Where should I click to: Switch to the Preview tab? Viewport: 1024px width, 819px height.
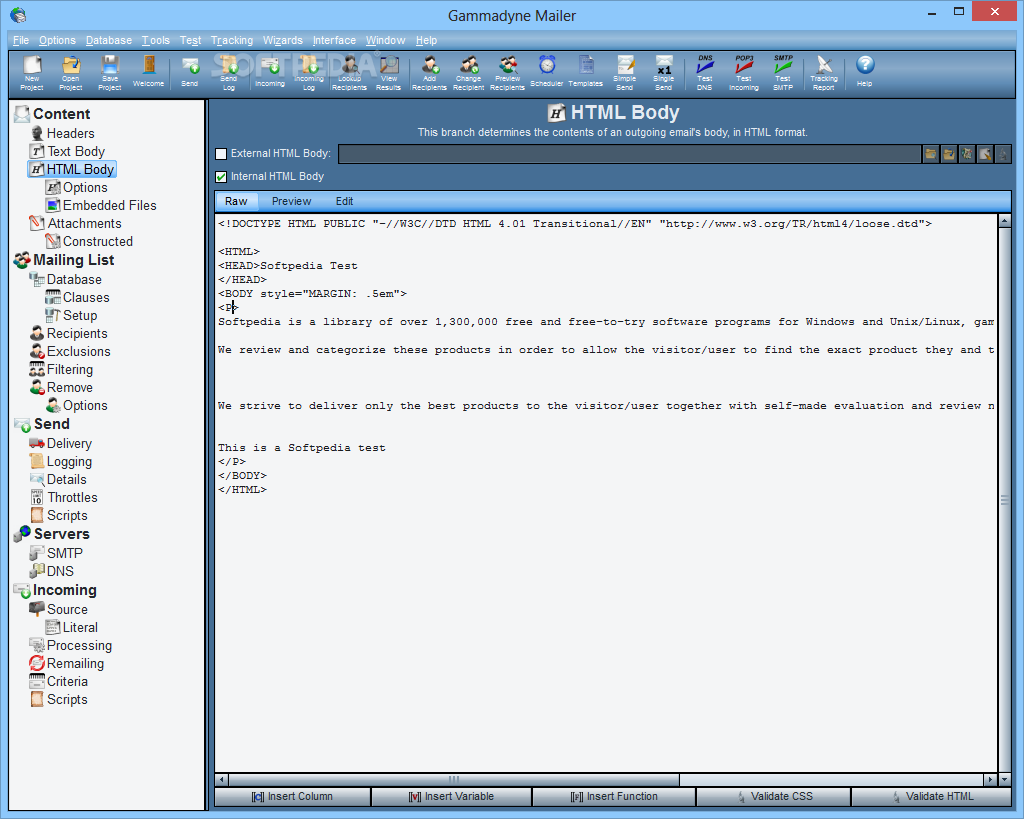[x=291, y=201]
